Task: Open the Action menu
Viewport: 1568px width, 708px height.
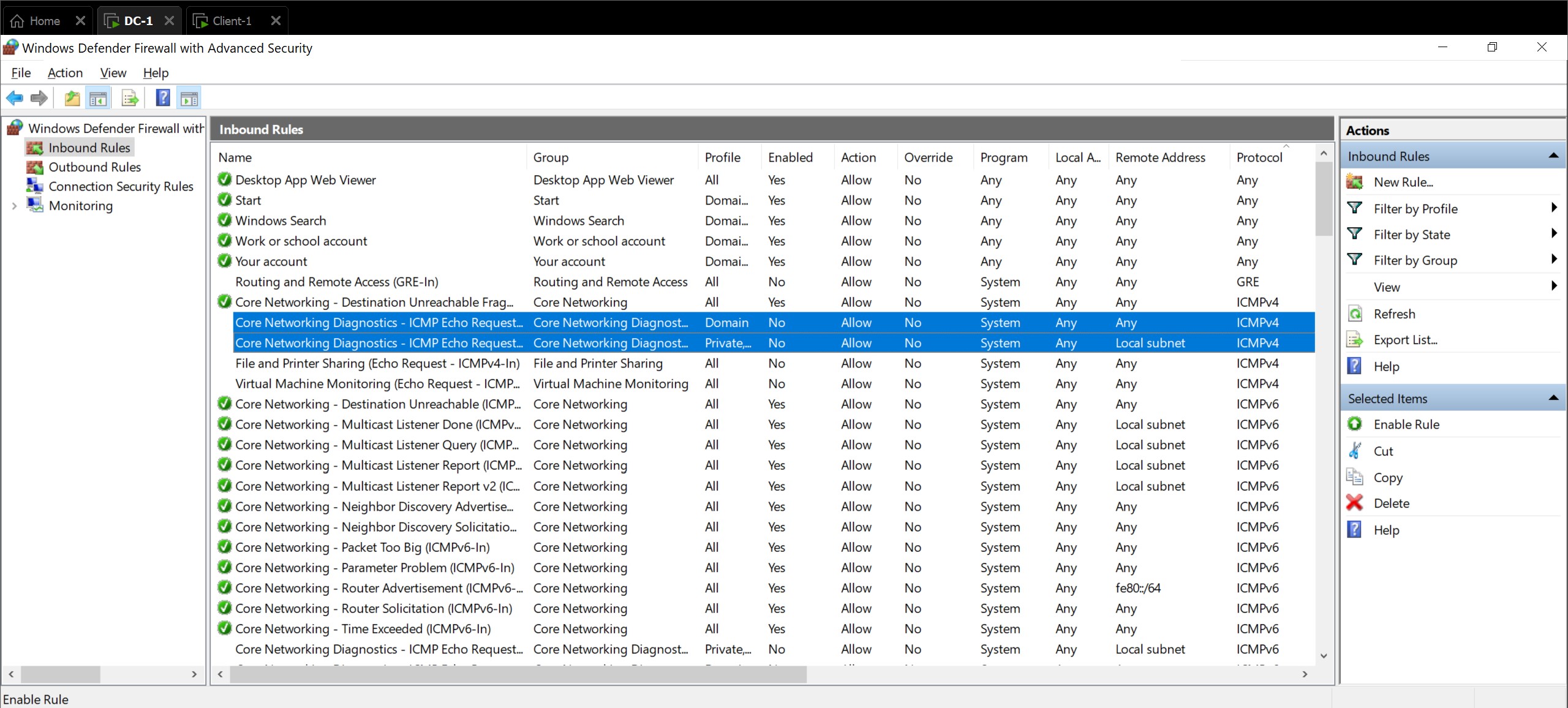Action: coord(65,73)
